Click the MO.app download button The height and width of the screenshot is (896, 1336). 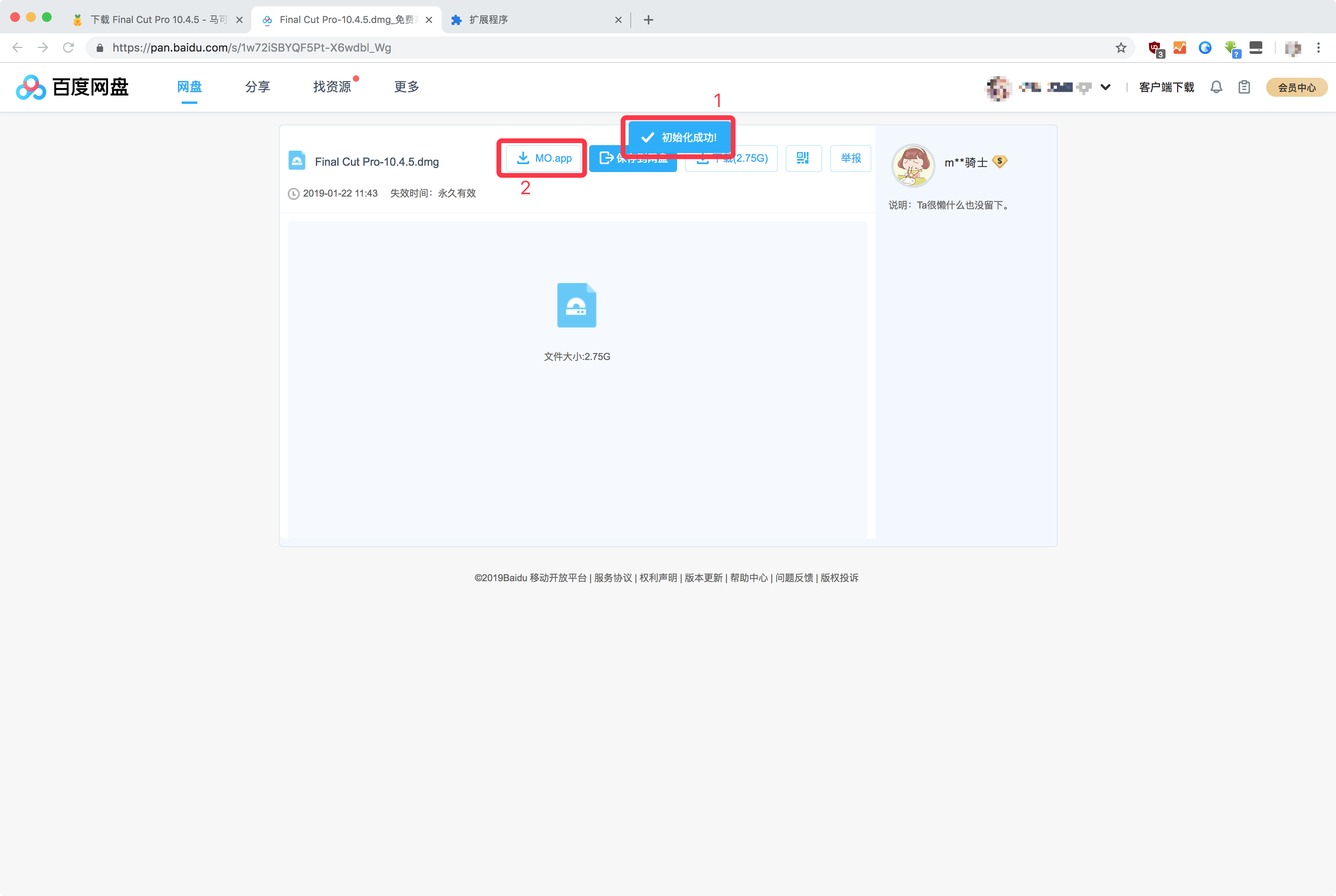point(544,158)
